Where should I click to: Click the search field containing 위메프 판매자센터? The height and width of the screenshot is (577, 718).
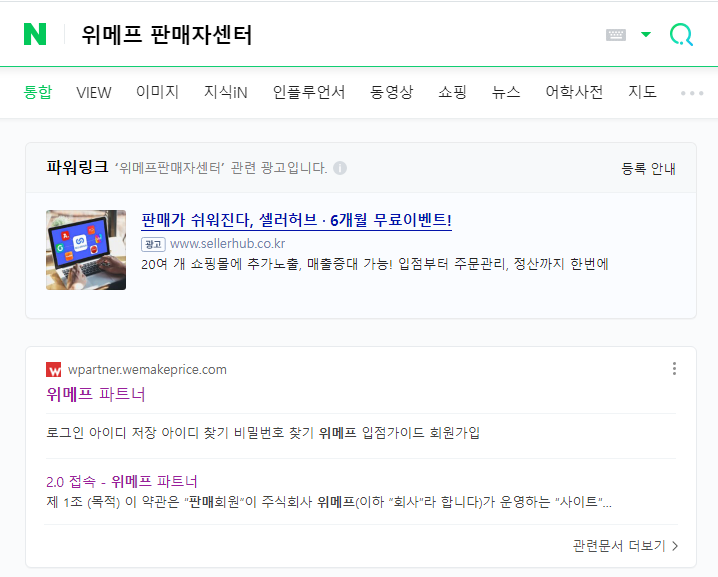[x=167, y=34]
